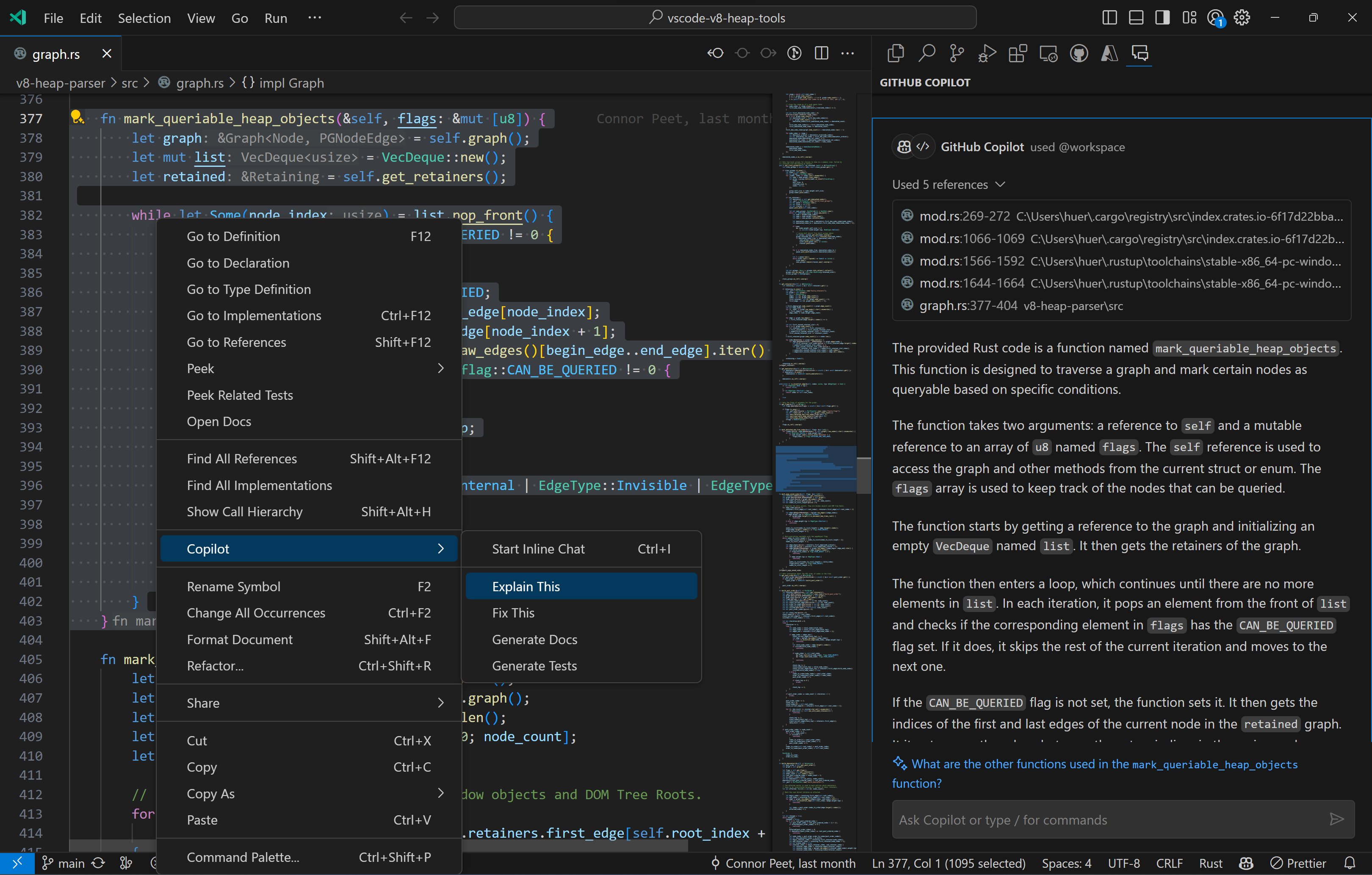Toggle the panel at the bottom

pyautogui.click(x=1136, y=18)
